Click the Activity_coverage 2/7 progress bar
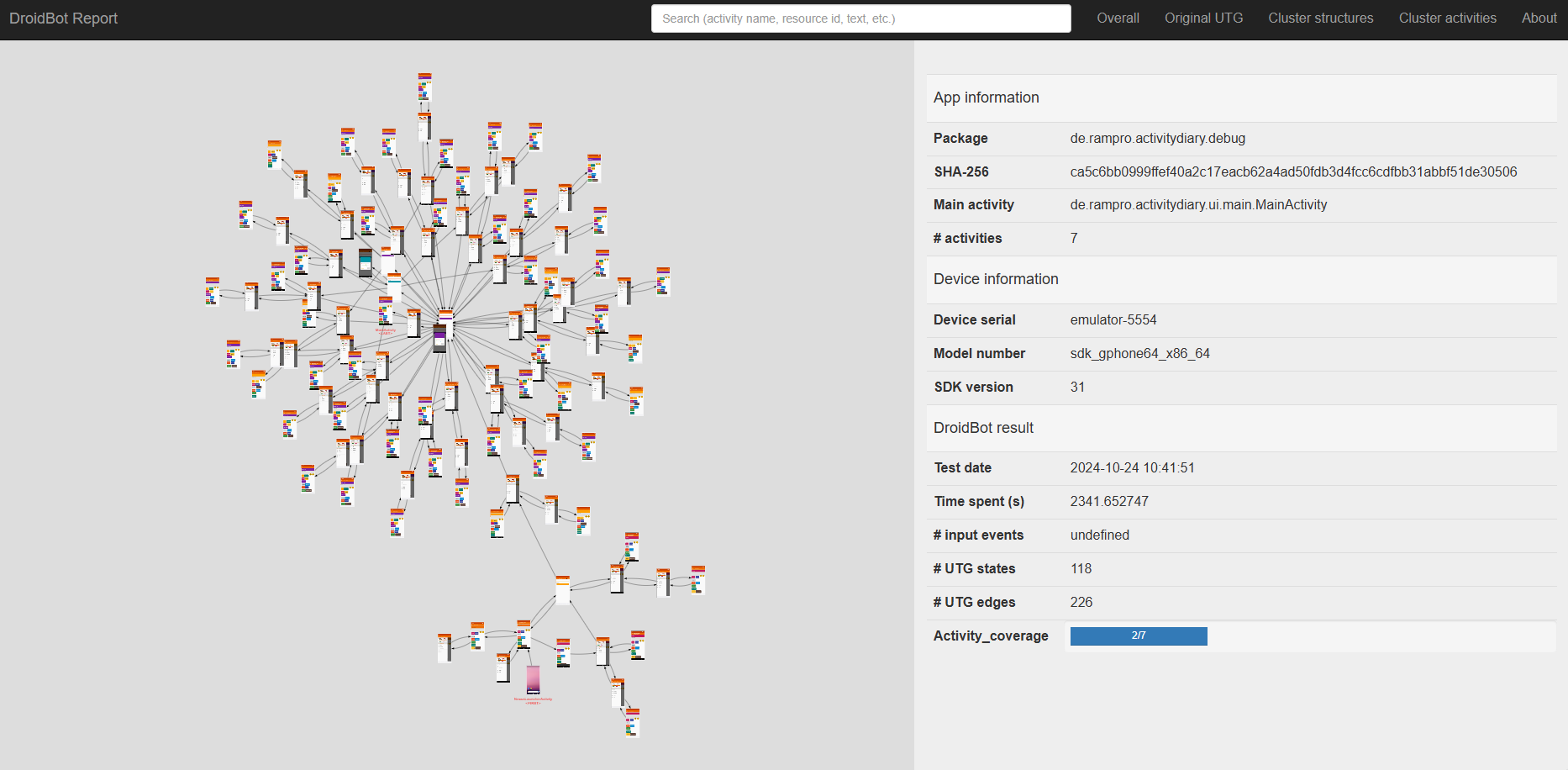This screenshot has width=1568, height=770. point(1139,636)
